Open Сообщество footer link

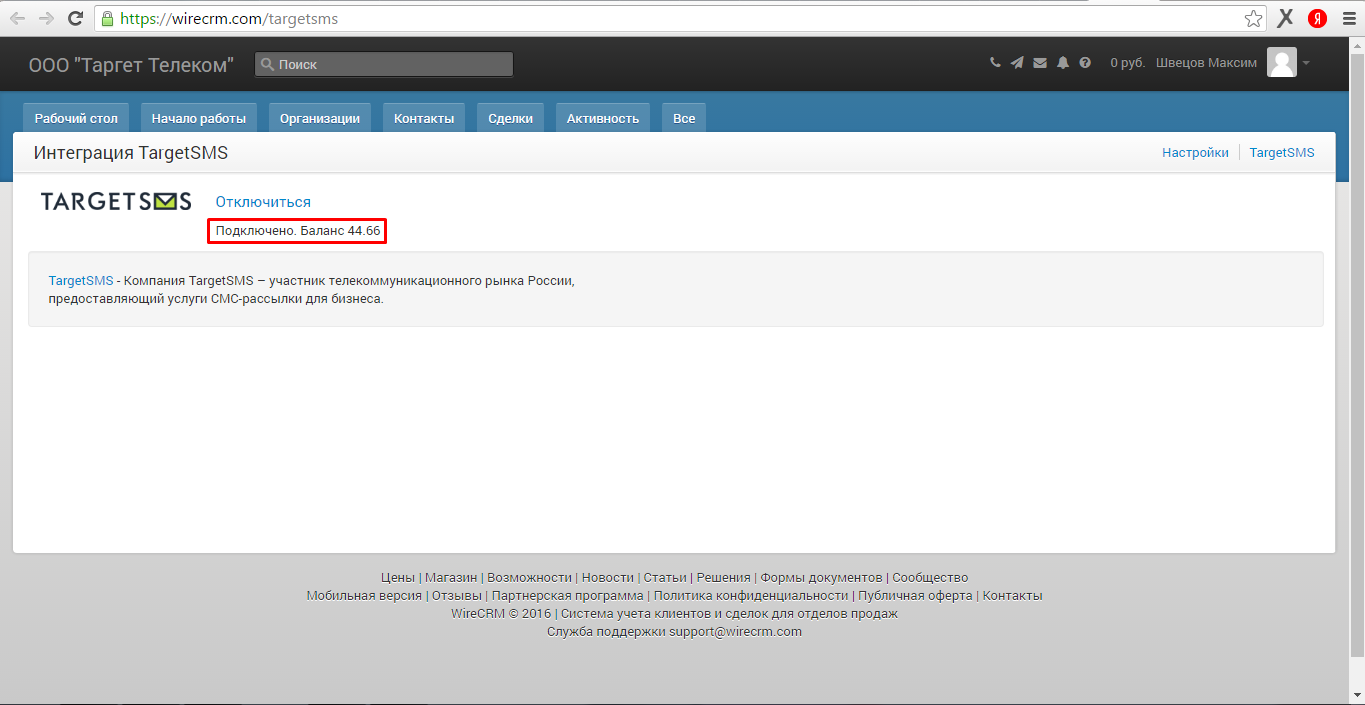coord(930,578)
